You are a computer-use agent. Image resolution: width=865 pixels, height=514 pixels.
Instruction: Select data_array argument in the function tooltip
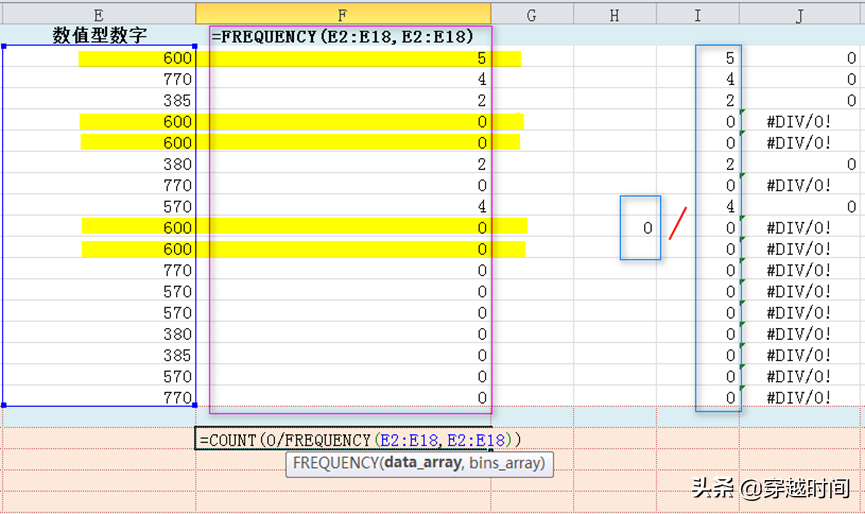pyautogui.click(x=423, y=463)
